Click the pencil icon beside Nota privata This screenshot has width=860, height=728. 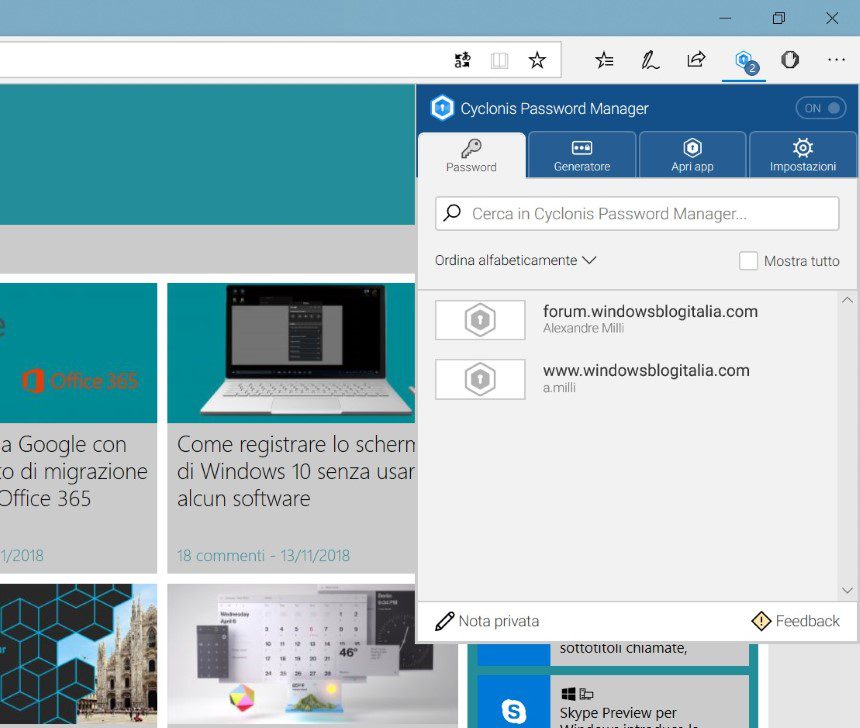pos(444,621)
